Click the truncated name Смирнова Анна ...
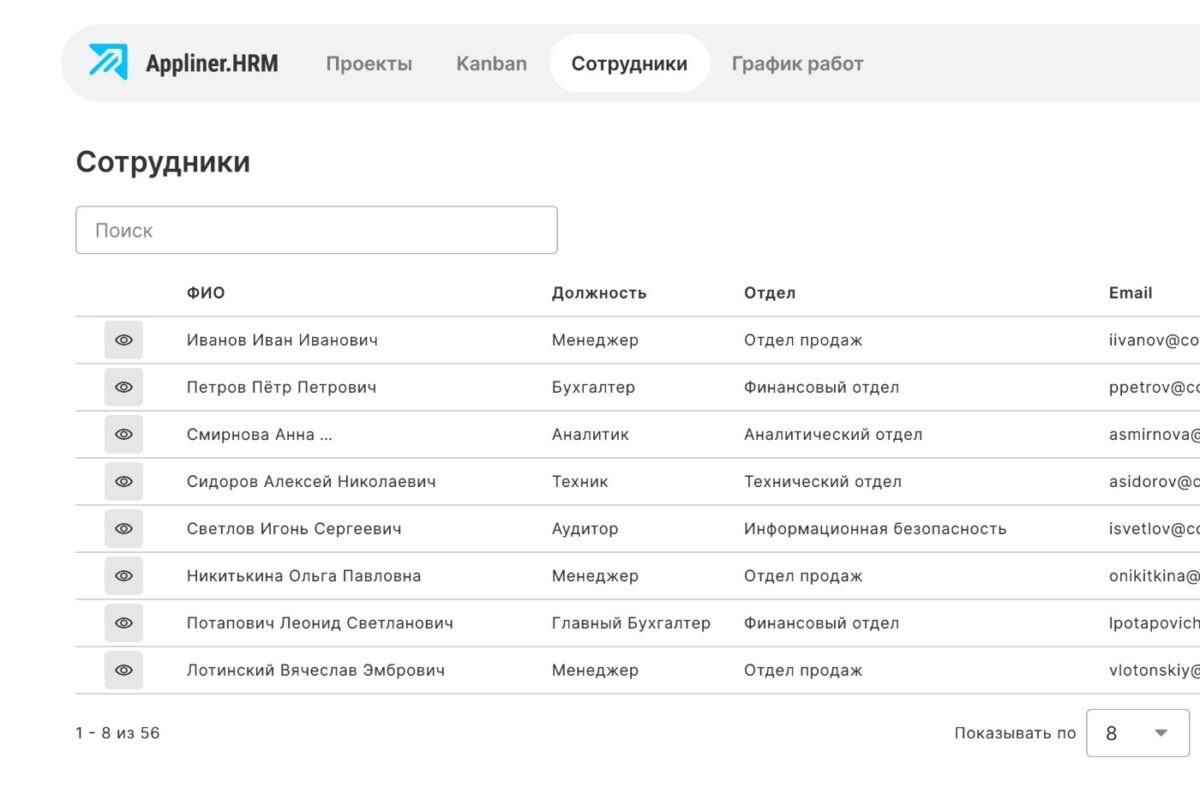Image resolution: width=1200 pixels, height=800 pixels. (259, 434)
